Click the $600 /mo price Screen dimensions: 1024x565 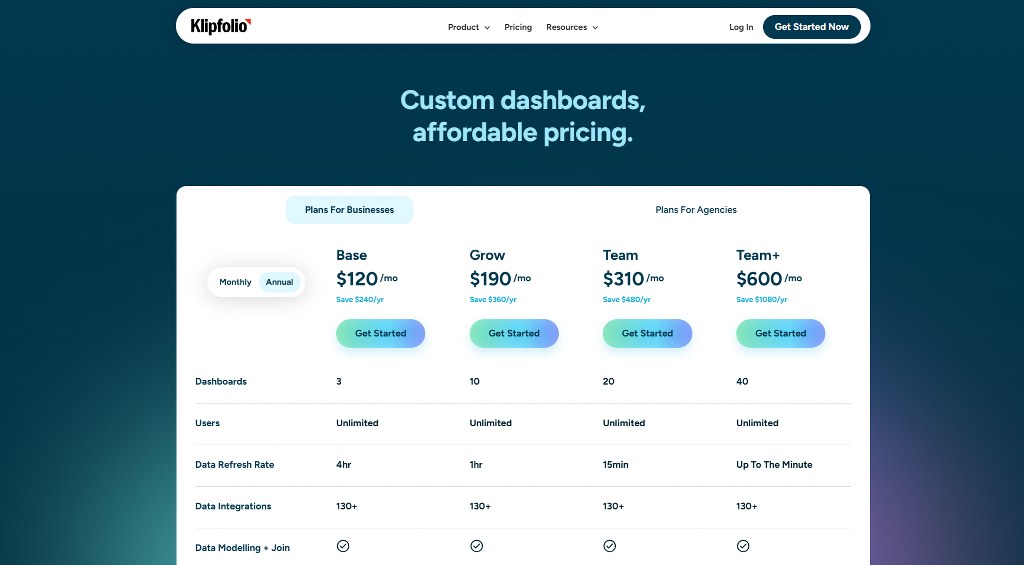(769, 279)
